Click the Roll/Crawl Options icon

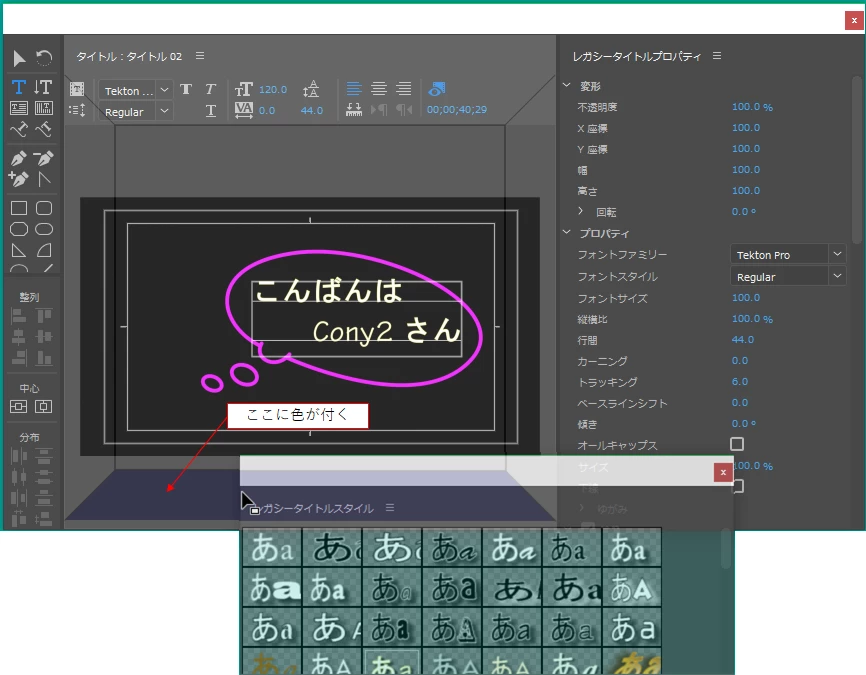point(77,110)
